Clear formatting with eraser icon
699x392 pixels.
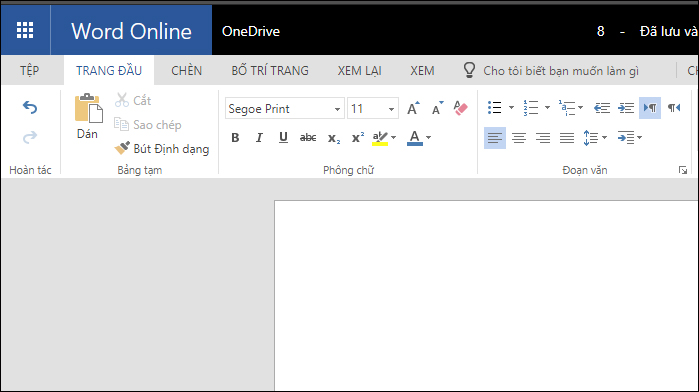point(461,108)
